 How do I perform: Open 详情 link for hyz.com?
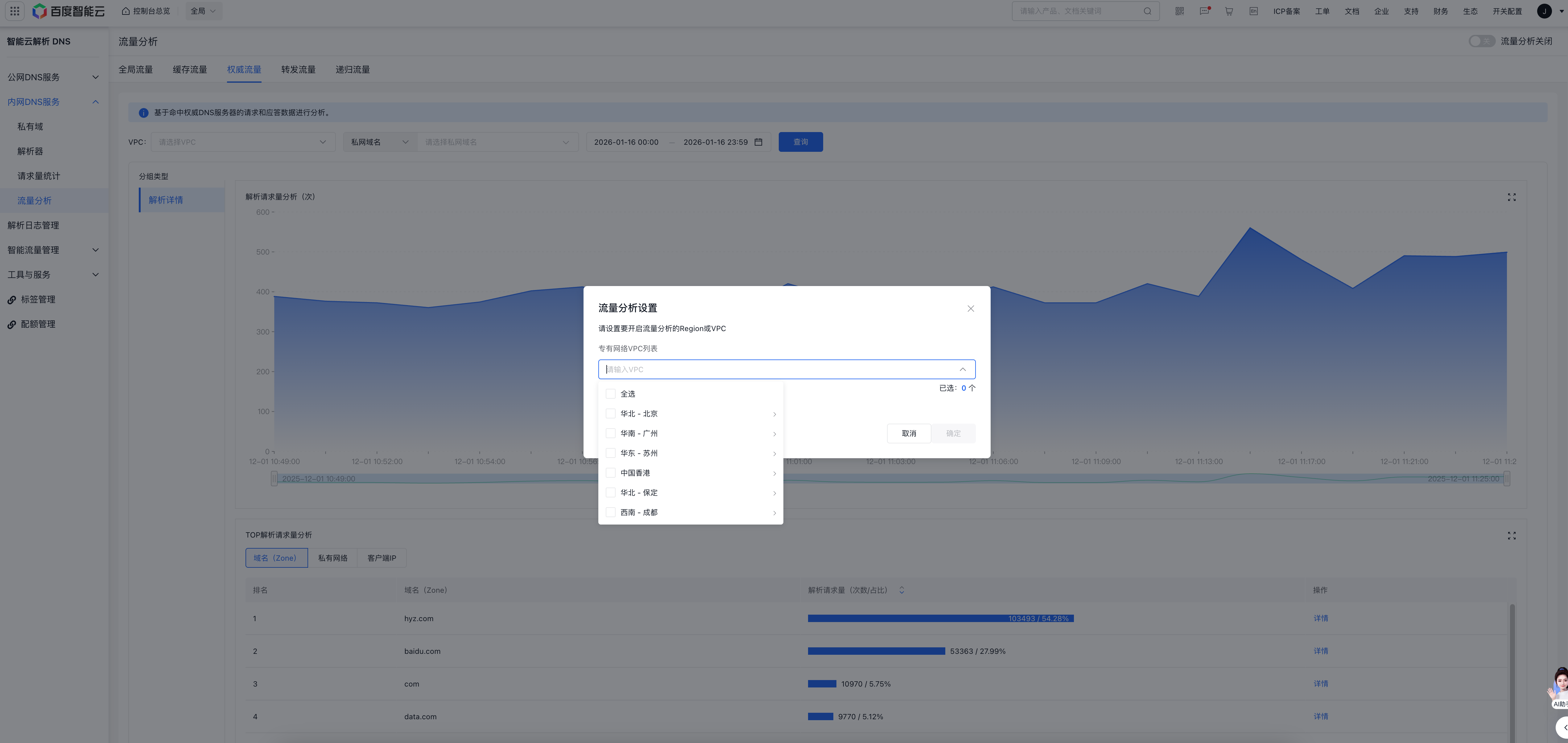click(x=1320, y=618)
